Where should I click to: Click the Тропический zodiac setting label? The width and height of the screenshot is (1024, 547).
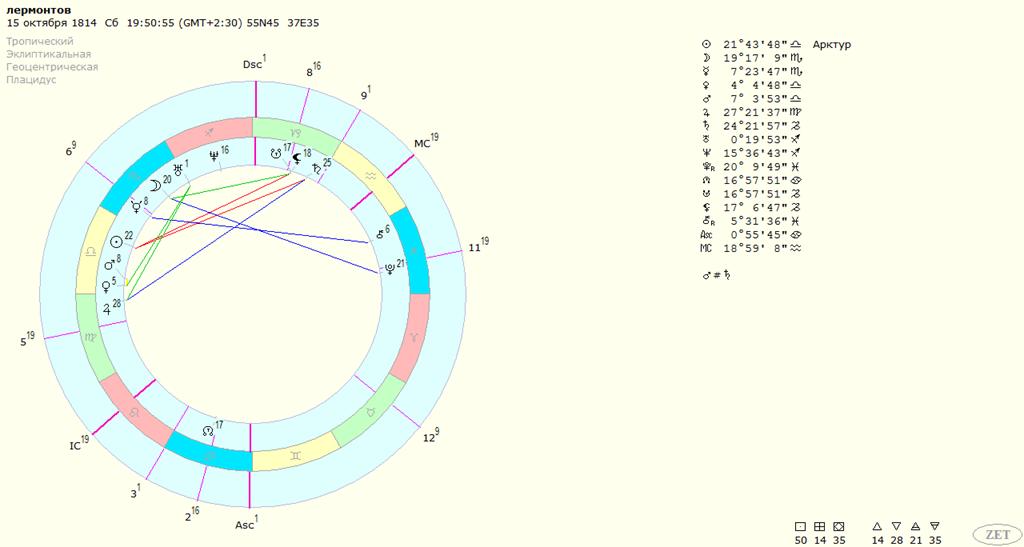point(40,41)
